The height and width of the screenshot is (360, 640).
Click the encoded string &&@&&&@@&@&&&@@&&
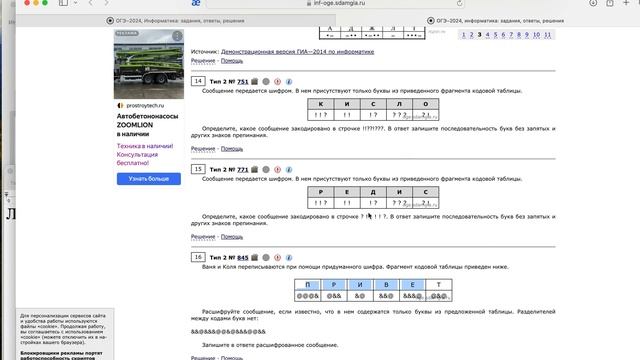click(228, 332)
